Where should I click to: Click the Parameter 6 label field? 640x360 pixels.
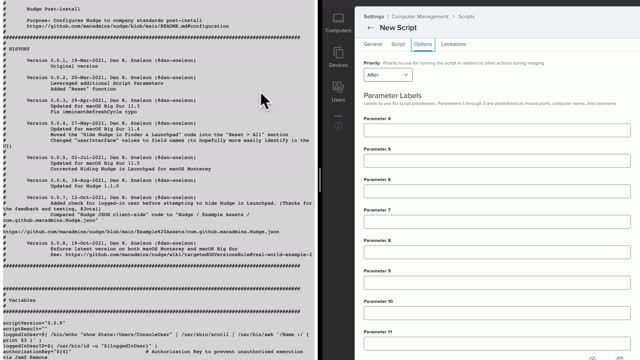497,191
